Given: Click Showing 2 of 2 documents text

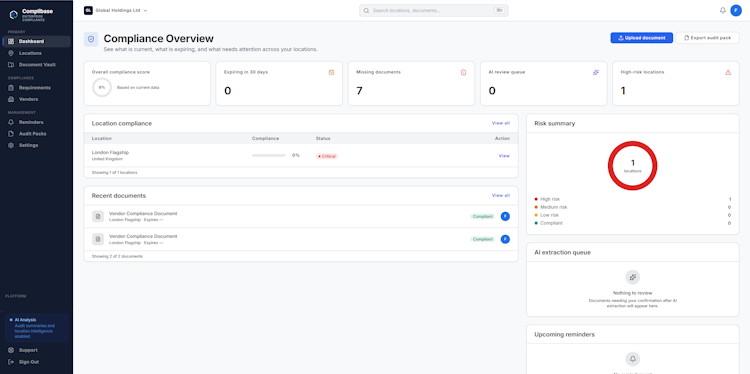Looking at the screenshot, I should [117, 256].
